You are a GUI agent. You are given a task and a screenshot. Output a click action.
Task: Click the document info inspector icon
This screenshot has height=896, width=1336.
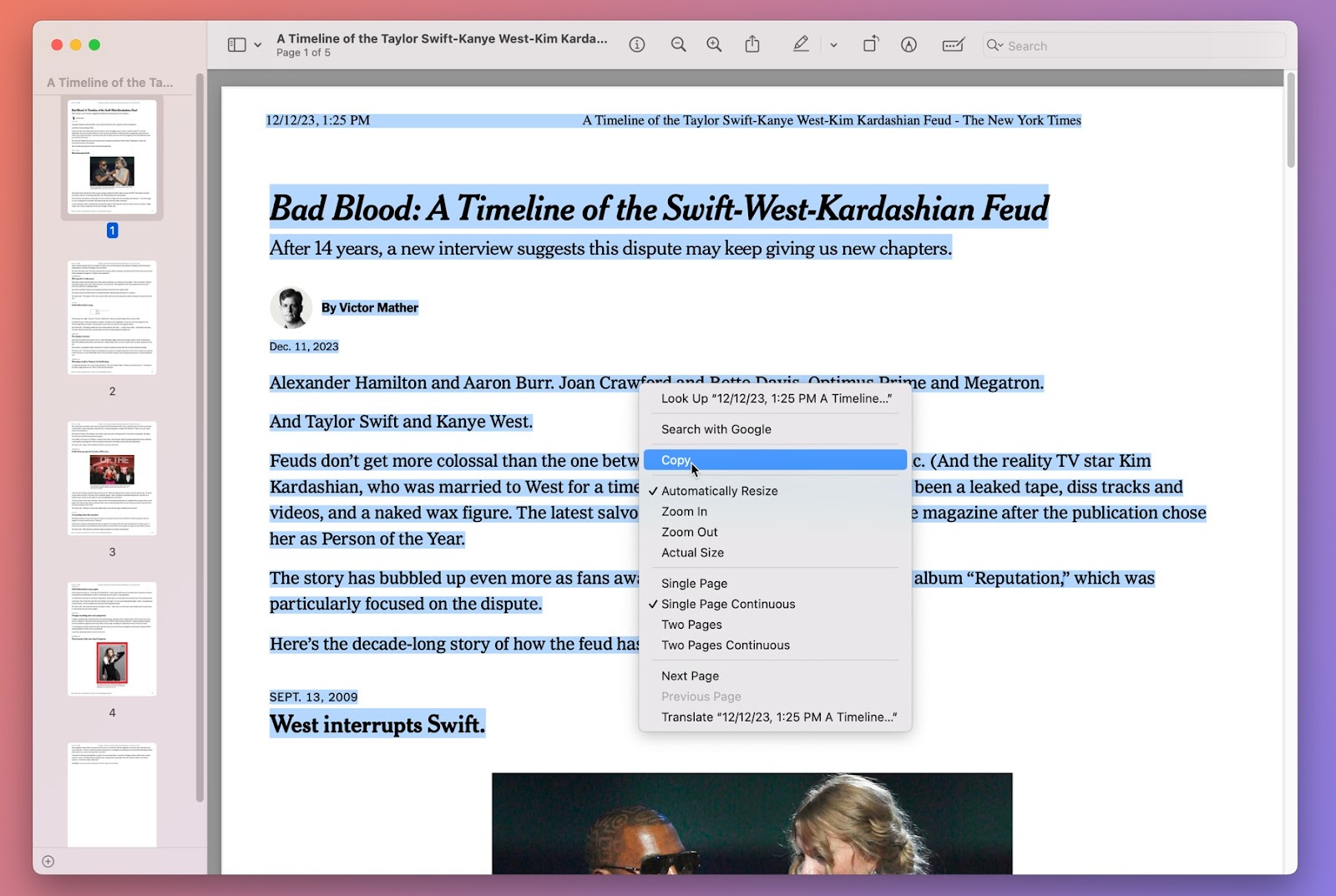click(637, 45)
